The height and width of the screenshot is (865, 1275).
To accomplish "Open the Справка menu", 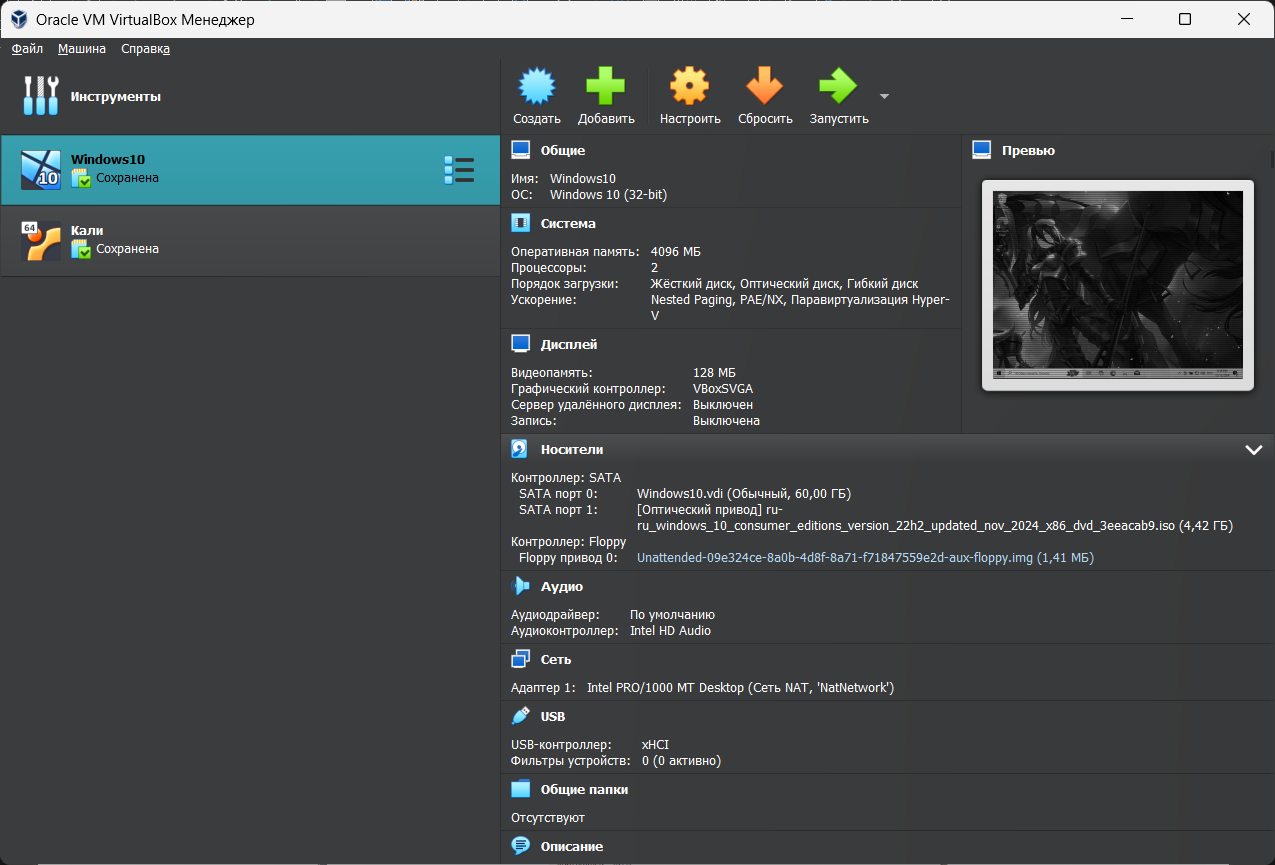I will (146, 48).
